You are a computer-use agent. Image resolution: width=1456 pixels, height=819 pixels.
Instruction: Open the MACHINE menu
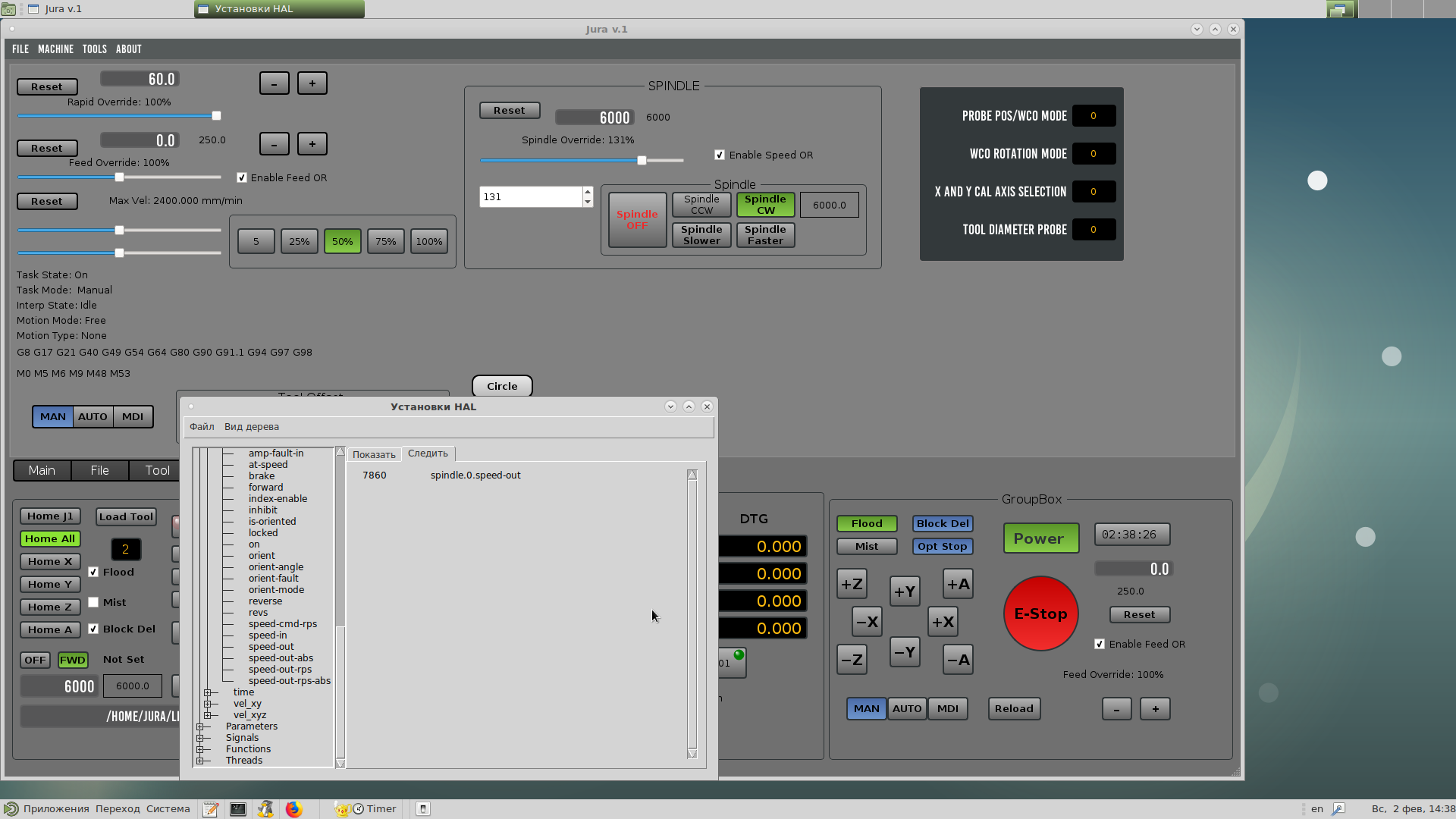click(56, 49)
